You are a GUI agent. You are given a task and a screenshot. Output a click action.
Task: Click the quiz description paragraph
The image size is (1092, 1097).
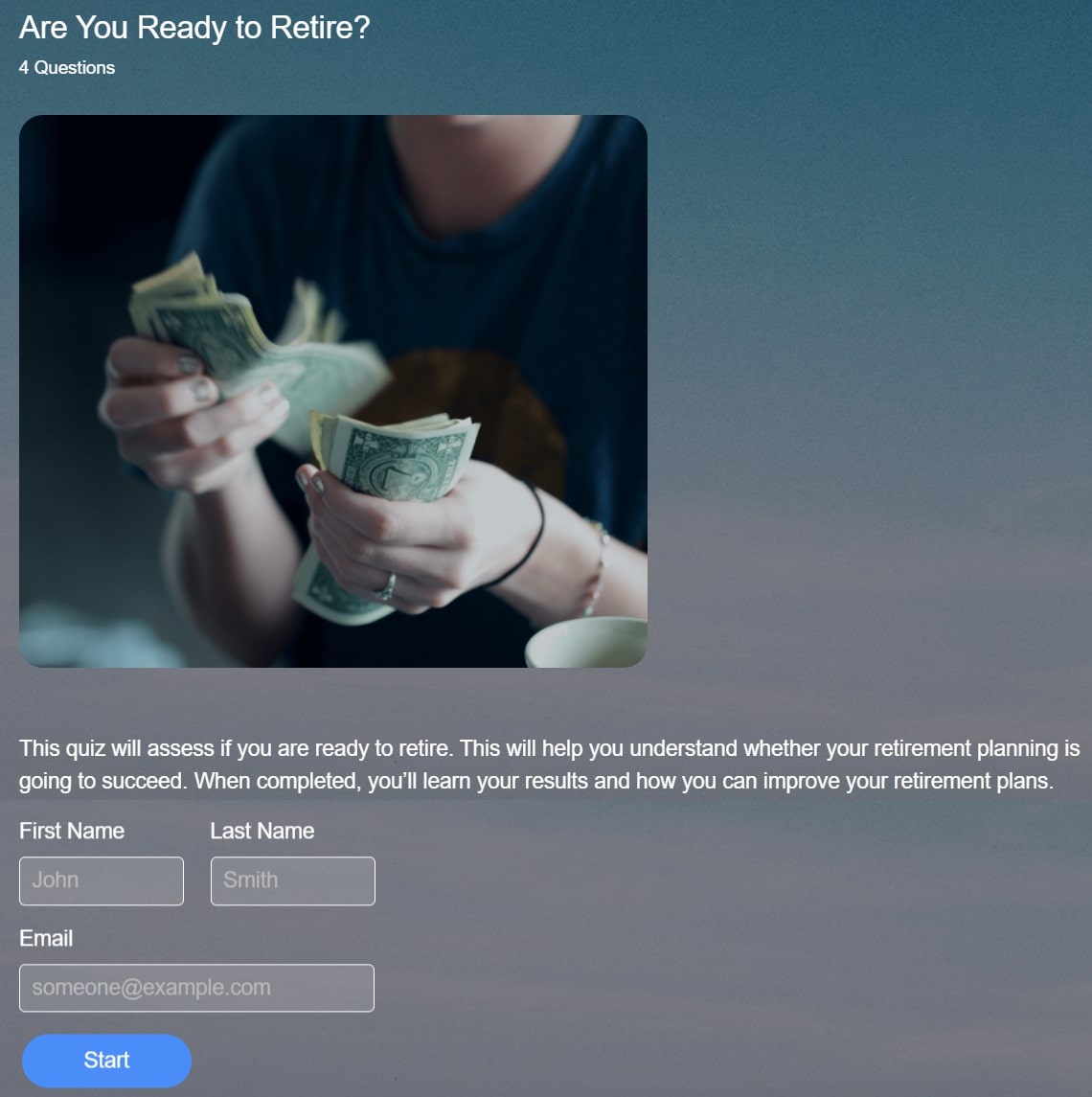tap(549, 765)
